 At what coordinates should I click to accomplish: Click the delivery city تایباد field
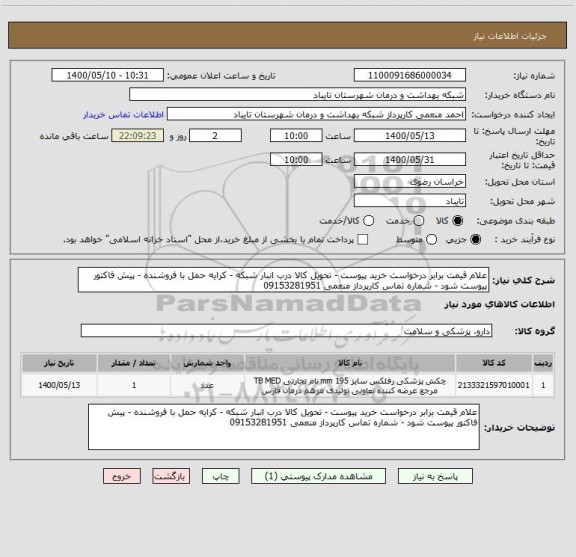pyautogui.click(x=410, y=201)
